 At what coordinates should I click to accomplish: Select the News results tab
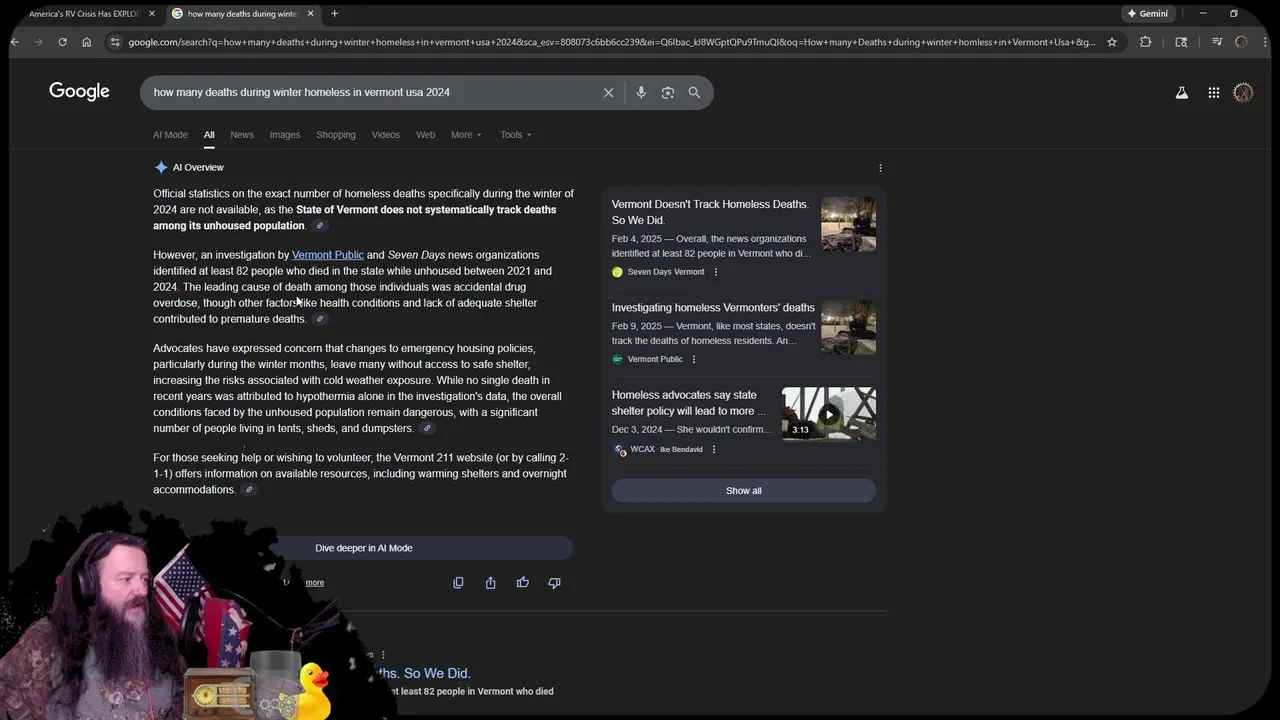[242, 135]
